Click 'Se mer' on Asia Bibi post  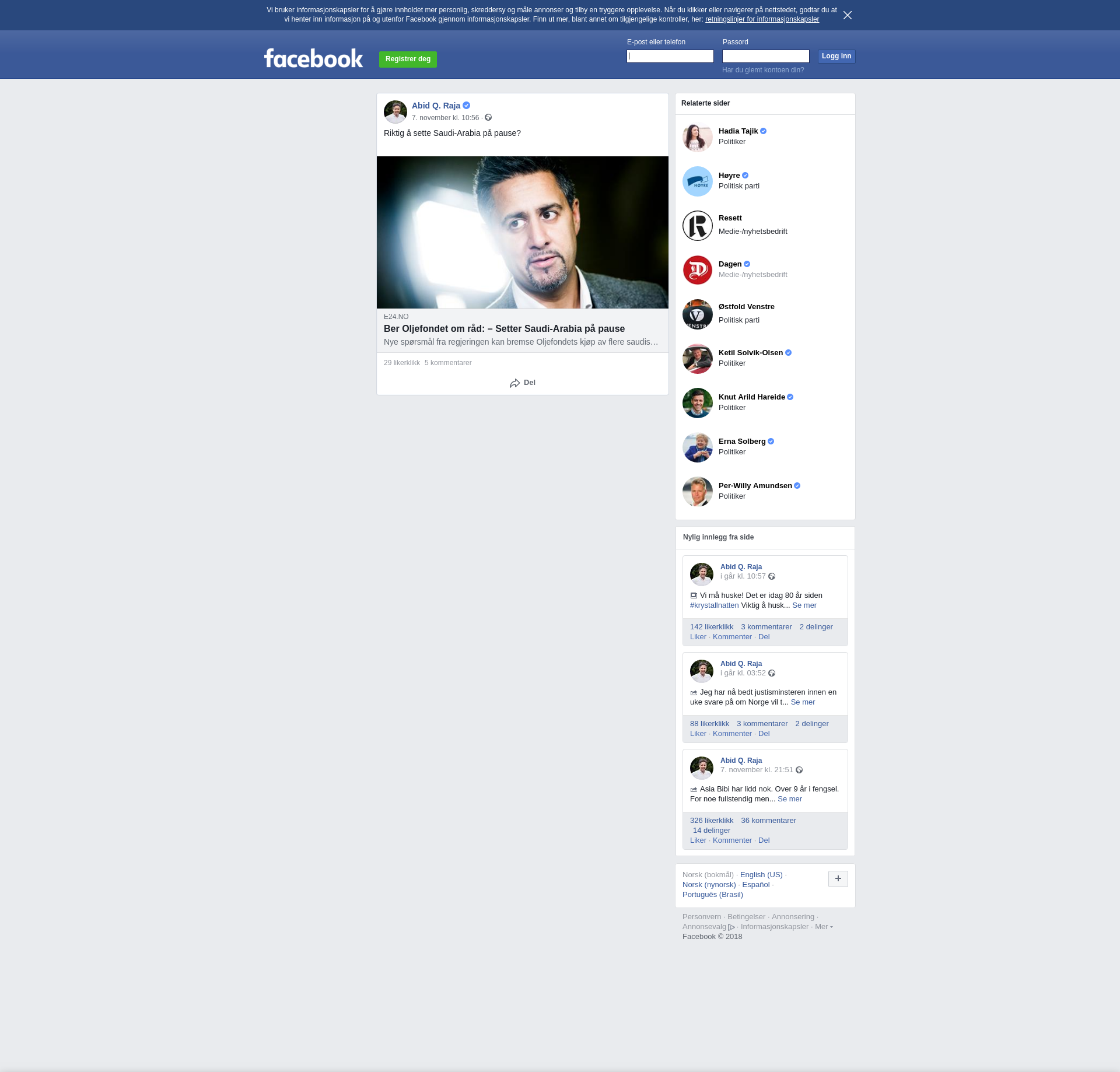pyautogui.click(x=790, y=799)
